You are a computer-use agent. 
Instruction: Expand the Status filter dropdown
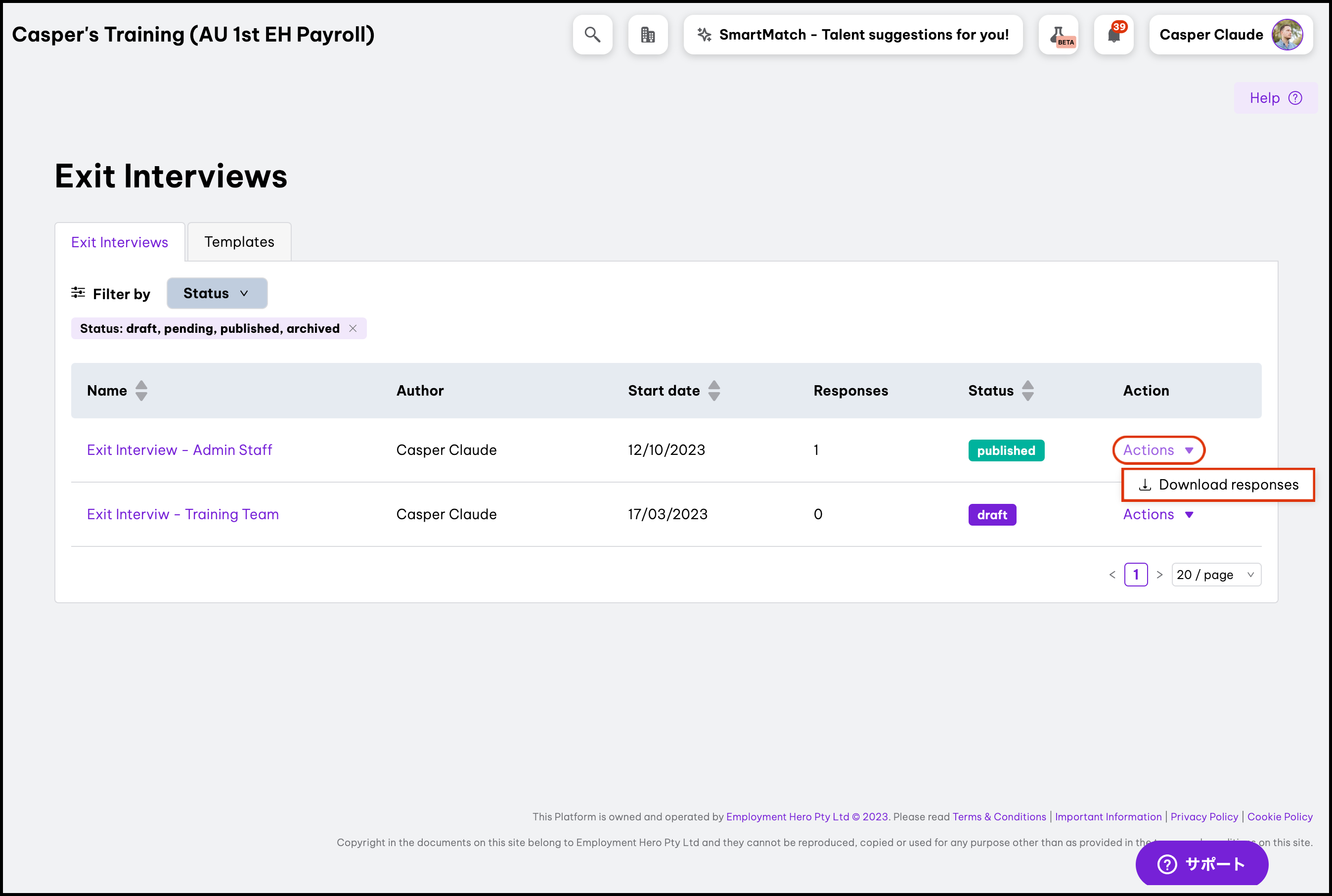coord(217,294)
